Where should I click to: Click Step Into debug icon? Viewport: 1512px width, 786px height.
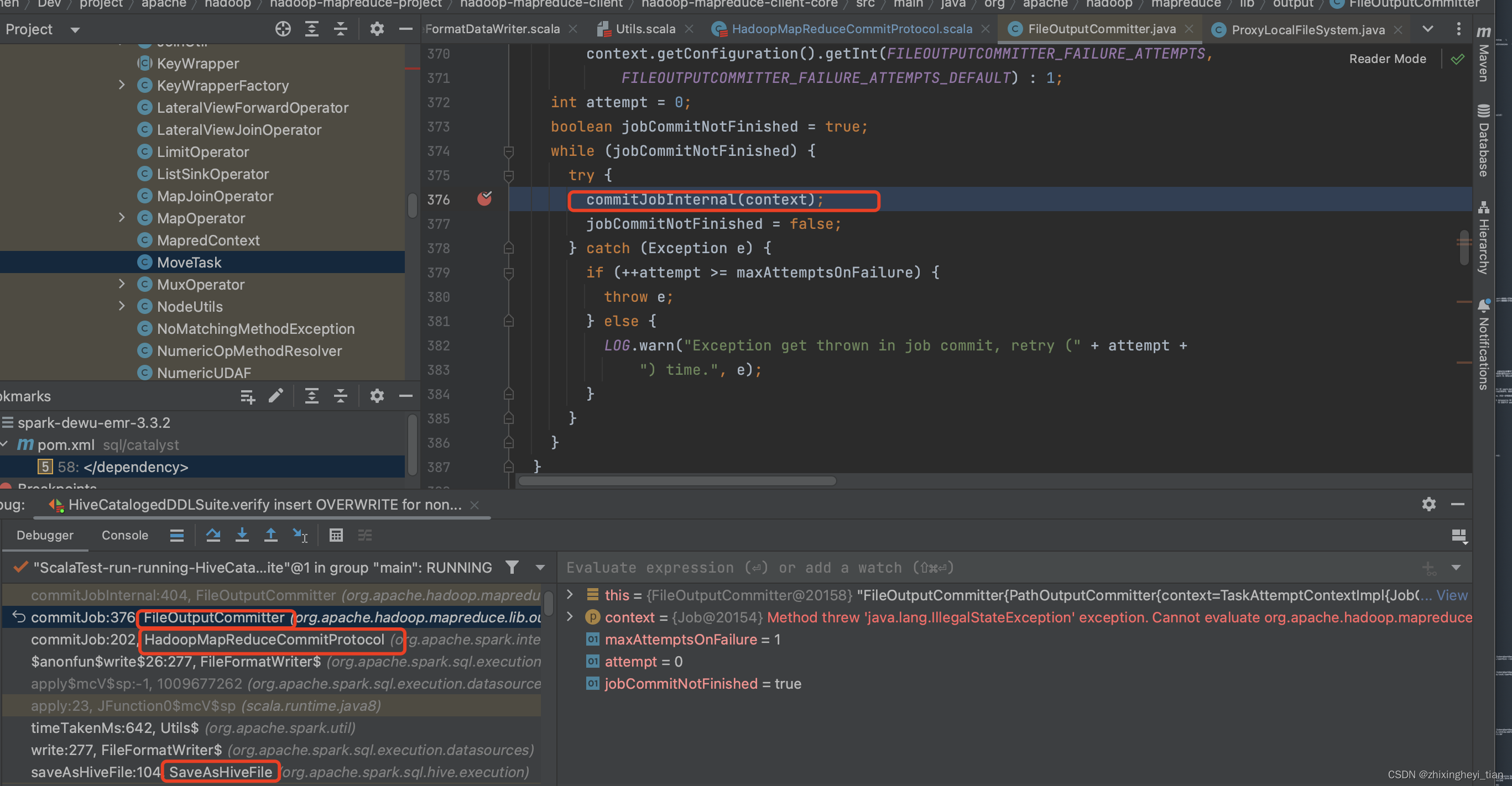point(242,535)
